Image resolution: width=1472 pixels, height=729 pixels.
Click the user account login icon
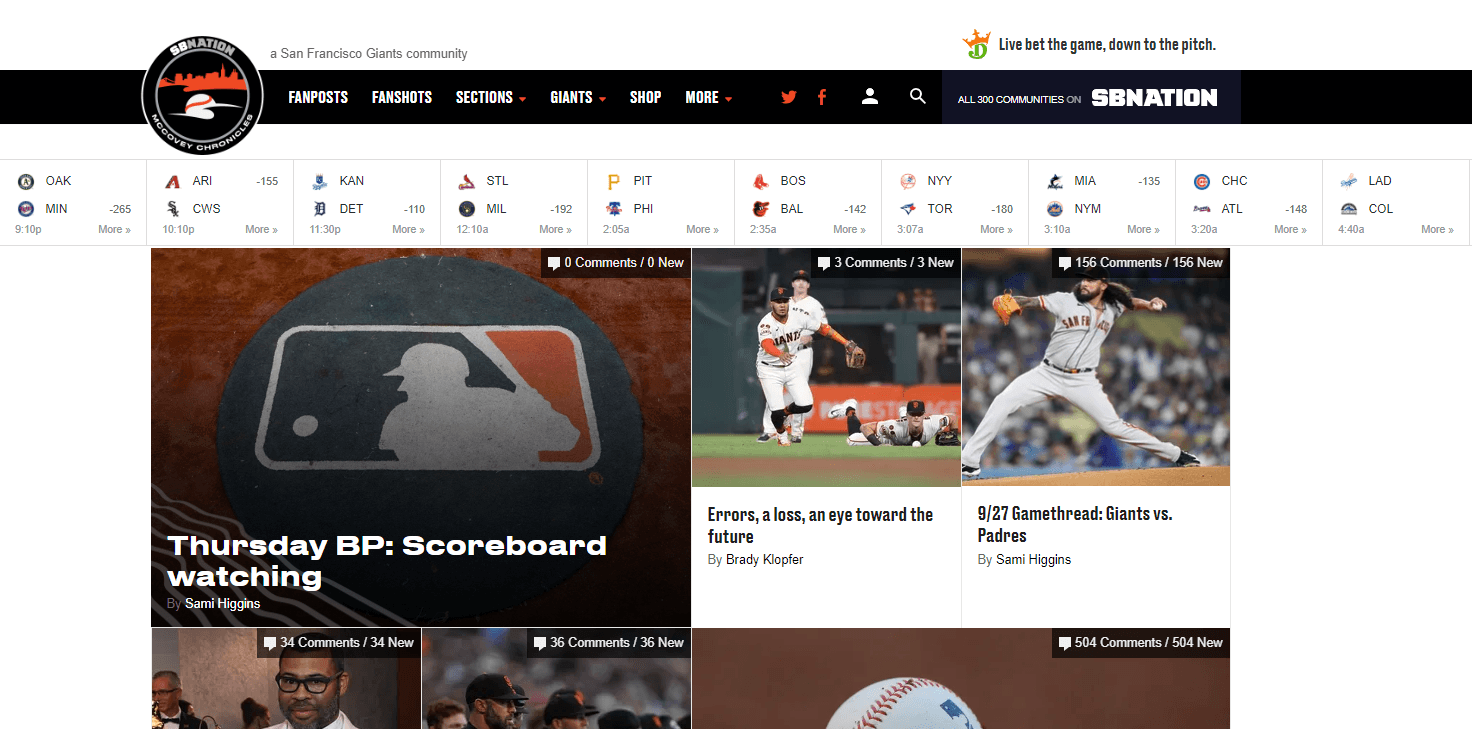click(x=870, y=96)
